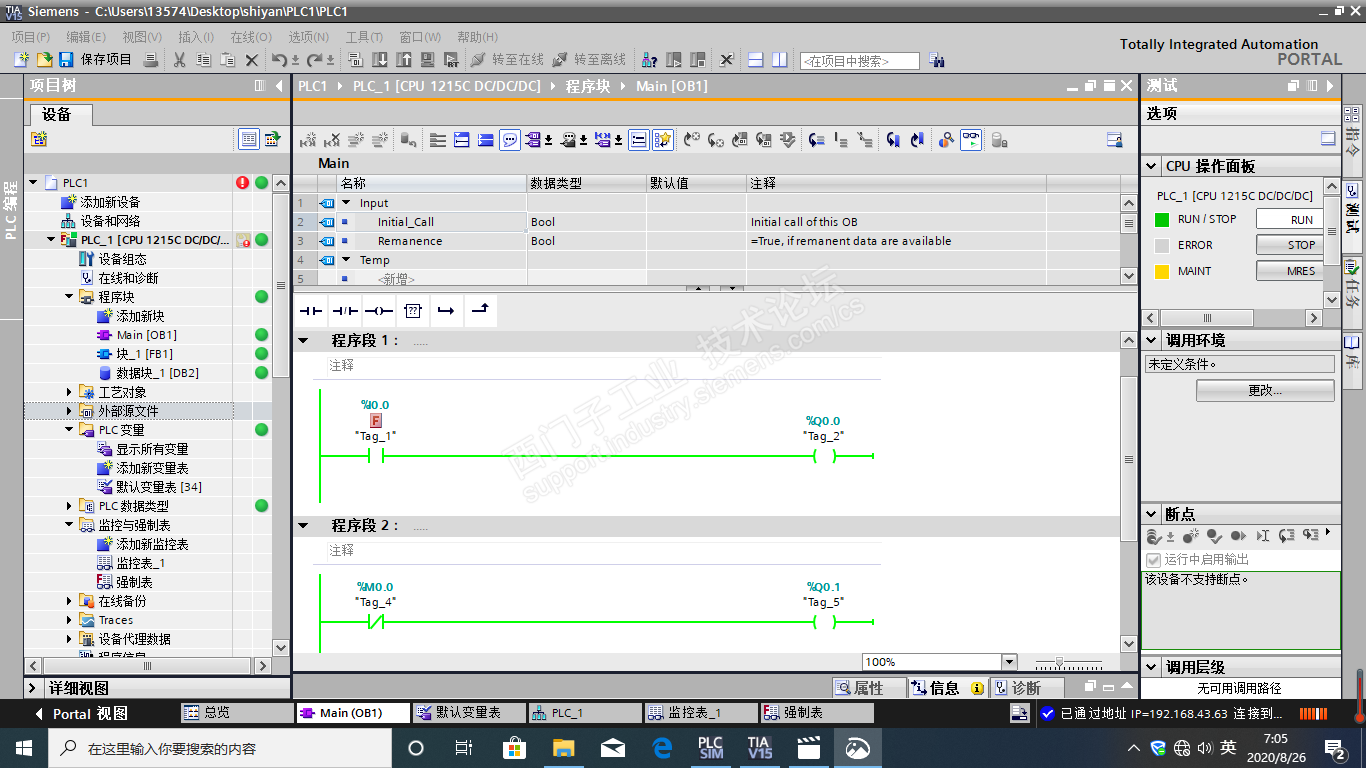Insert a normally open contact instruction
This screenshot has width=1366, height=768.
point(311,311)
